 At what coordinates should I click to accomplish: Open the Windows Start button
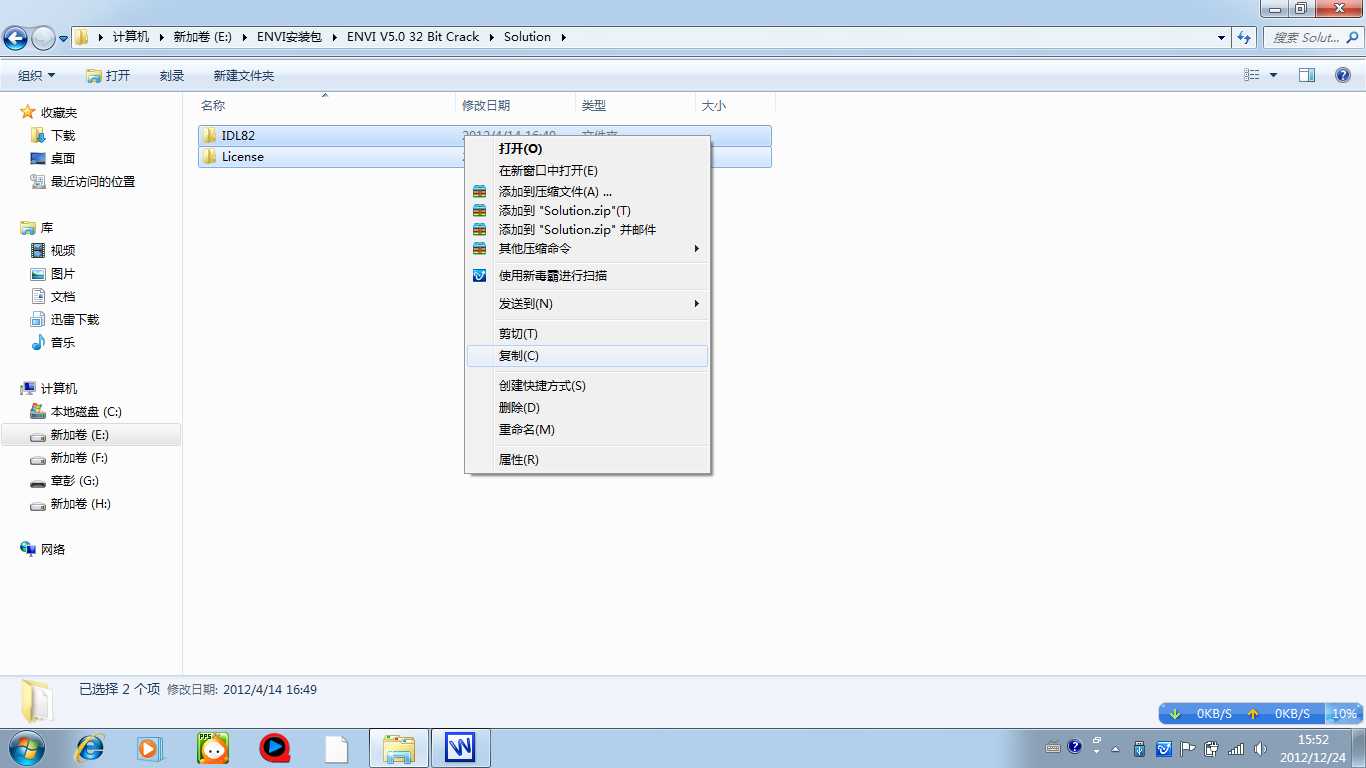[x=26, y=748]
